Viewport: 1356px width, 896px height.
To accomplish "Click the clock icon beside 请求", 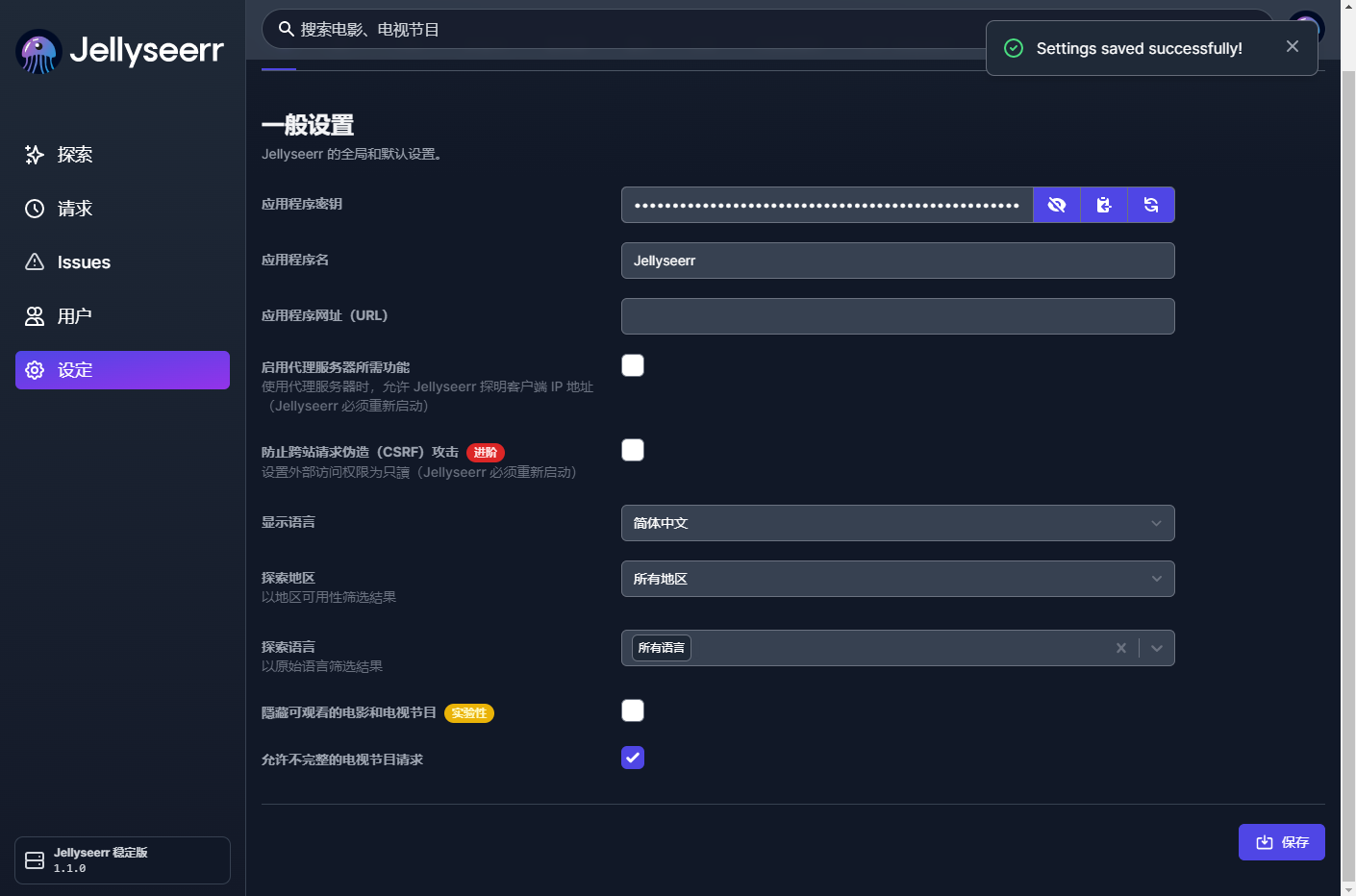I will tap(35, 209).
